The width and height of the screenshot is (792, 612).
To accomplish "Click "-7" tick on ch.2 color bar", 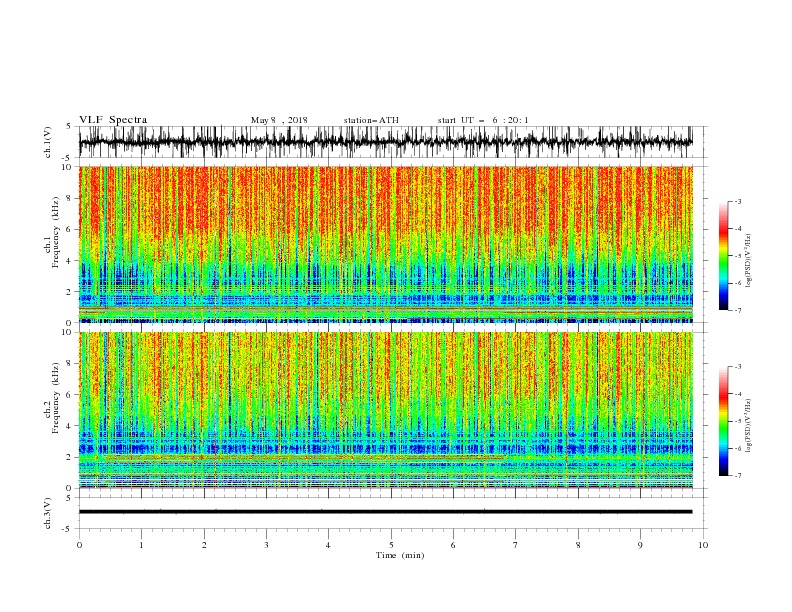I will [x=738, y=475].
